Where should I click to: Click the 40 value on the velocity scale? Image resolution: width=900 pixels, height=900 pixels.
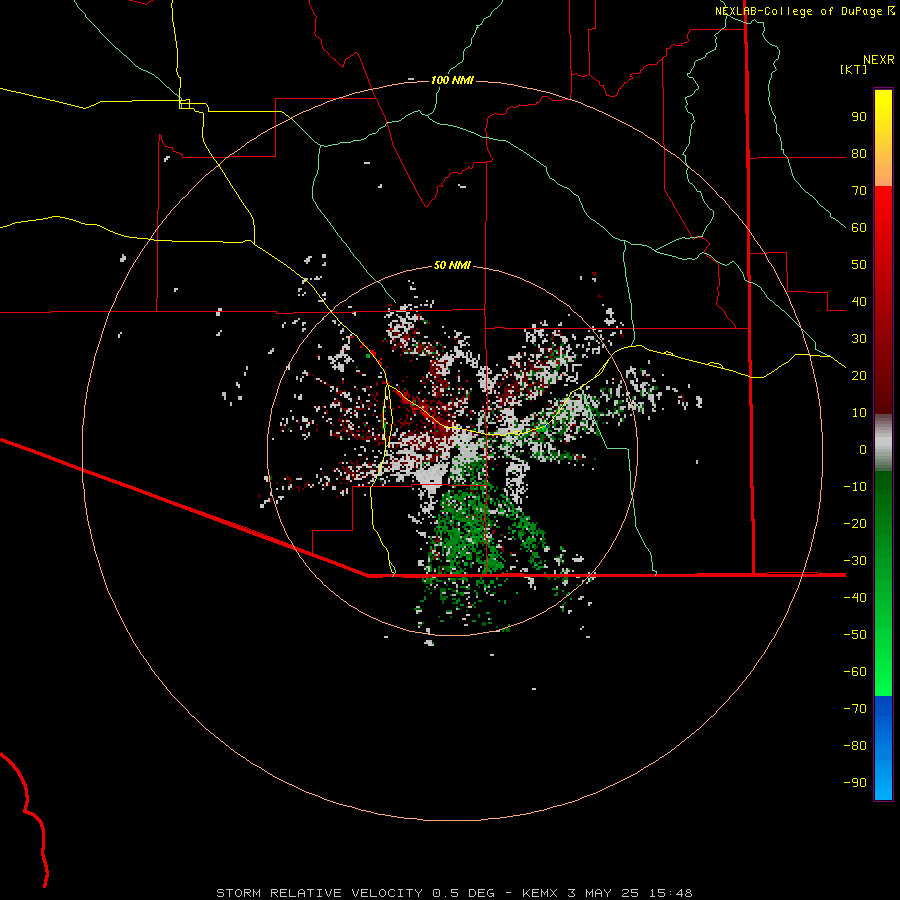point(859,302)
